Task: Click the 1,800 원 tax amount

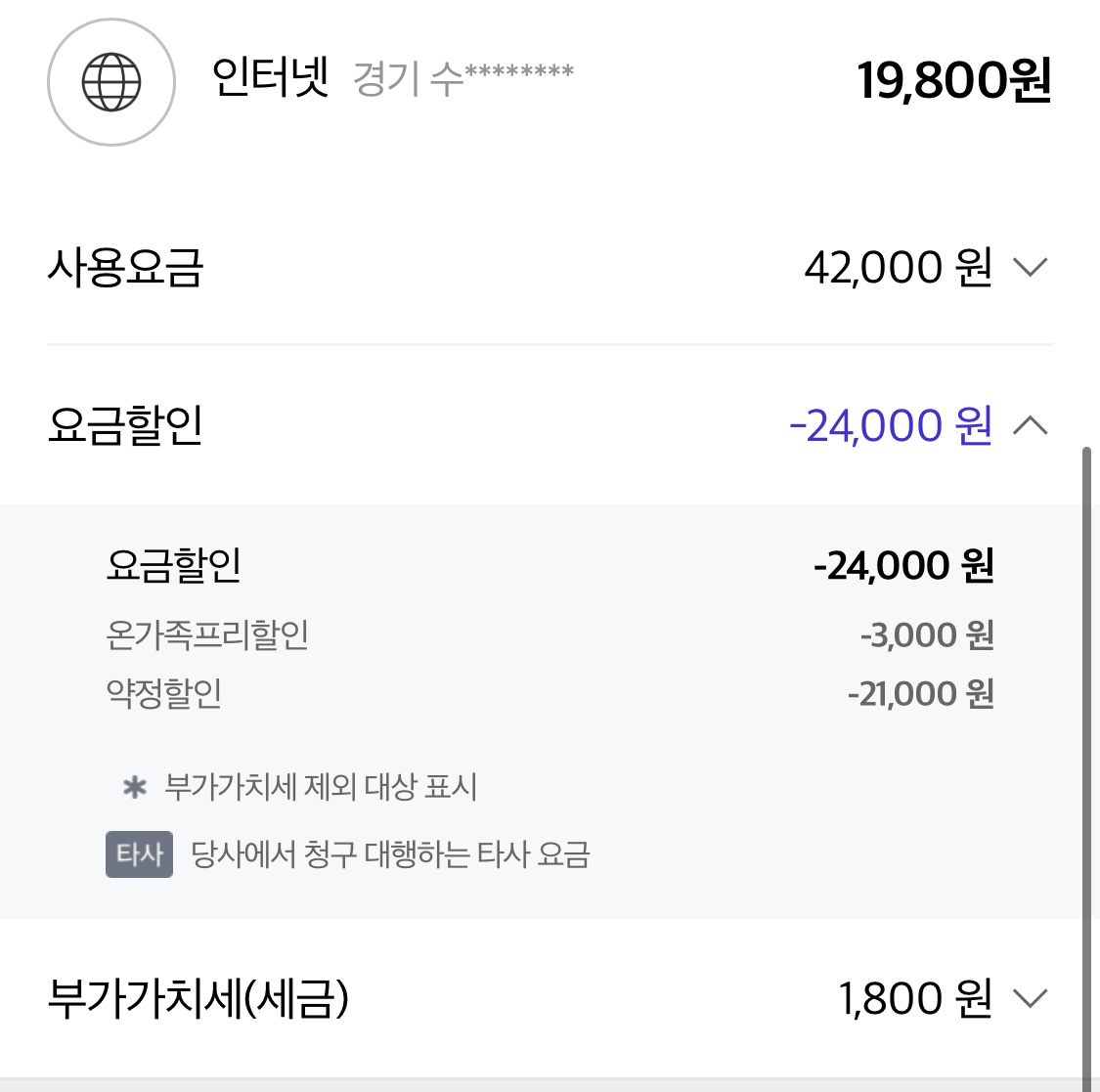Action: pyautogui.click(x=915, y=998)
